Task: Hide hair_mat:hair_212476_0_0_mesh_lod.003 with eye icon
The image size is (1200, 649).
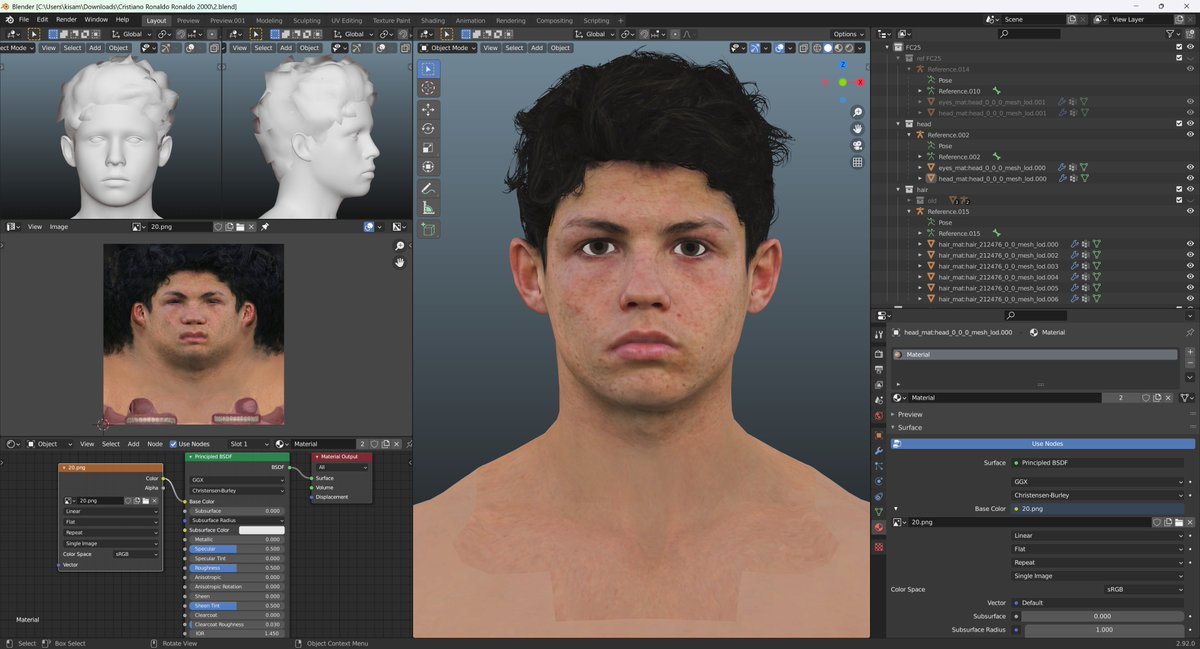Action: 1190,266
